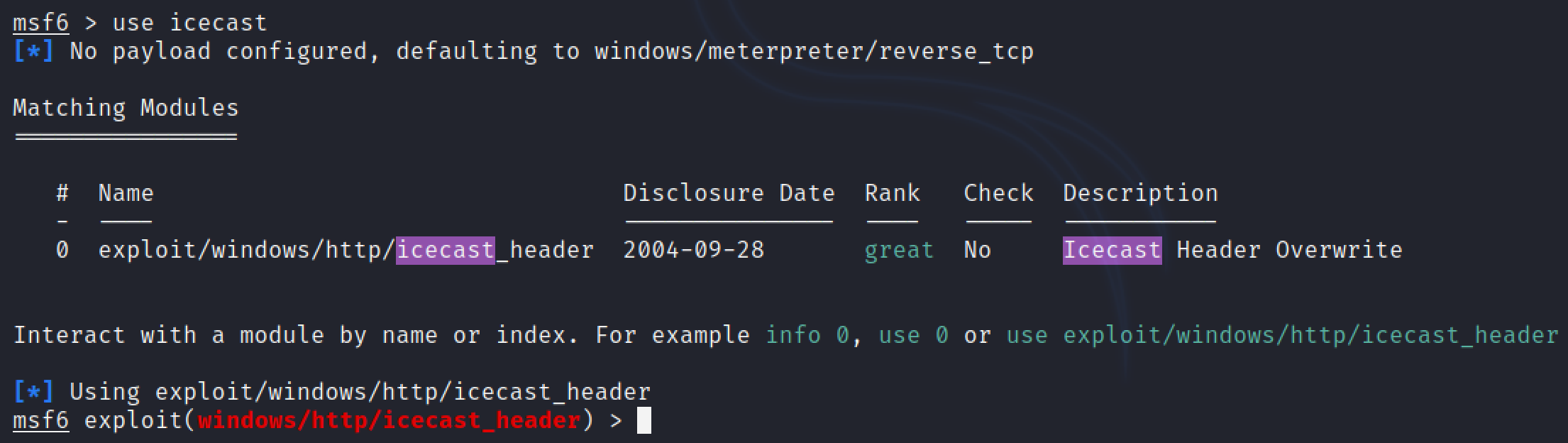Image resolution: width=1568 pixels, height=443 pixels.
Task: Click module name exploit/windows/http/icecast_header in table row
Action: coord(346,250)
